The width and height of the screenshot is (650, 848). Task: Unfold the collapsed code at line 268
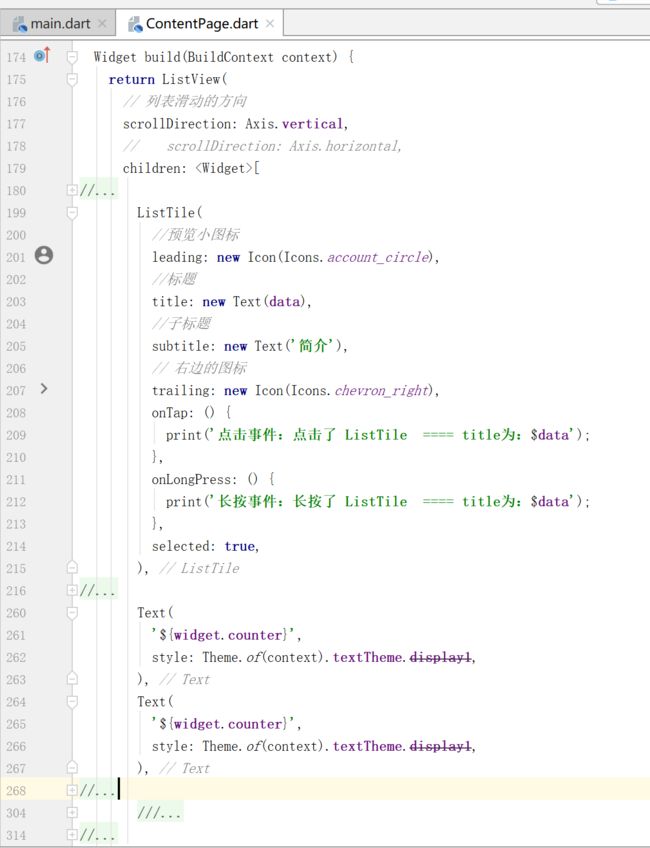click(72, 790)
